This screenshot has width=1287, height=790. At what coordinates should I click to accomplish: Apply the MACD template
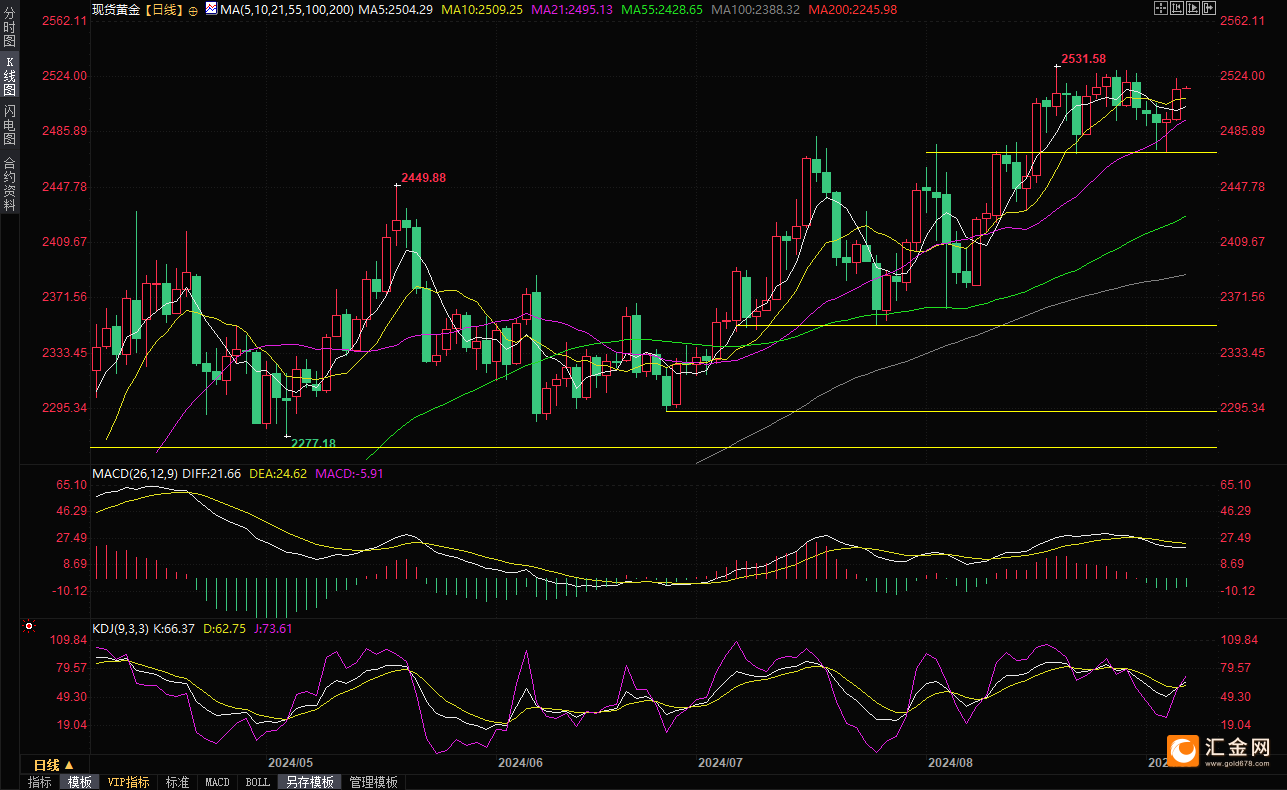point(217,782)
